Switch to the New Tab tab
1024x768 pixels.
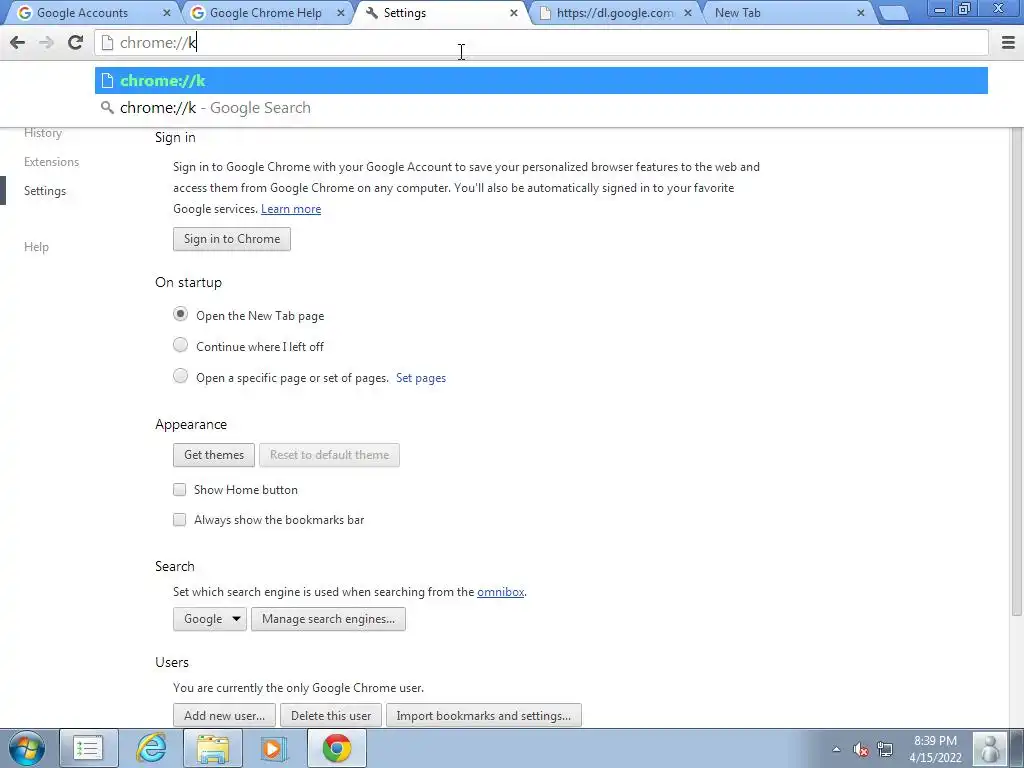pos(786,13)
